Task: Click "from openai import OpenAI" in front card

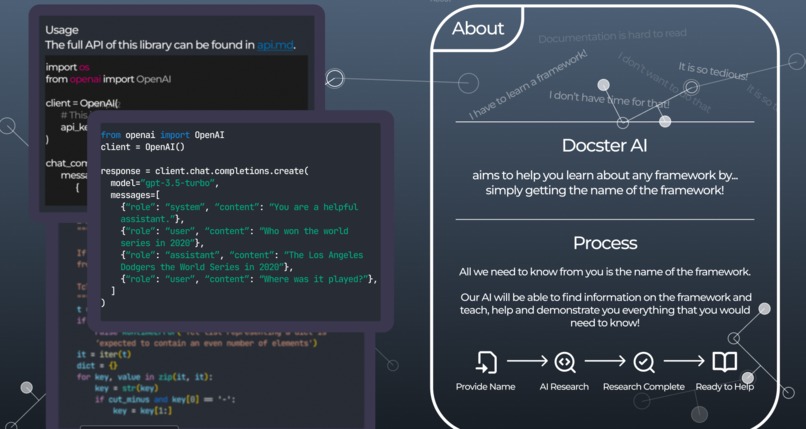Action: (x=162, y=135)
